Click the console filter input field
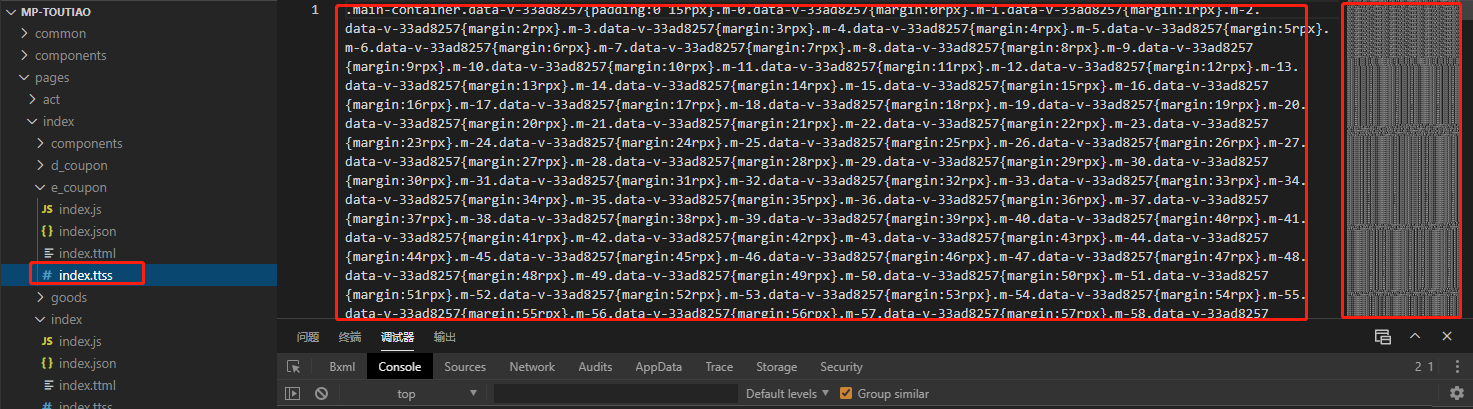This screenshot has width=1473, height=409. coord(615,394)
